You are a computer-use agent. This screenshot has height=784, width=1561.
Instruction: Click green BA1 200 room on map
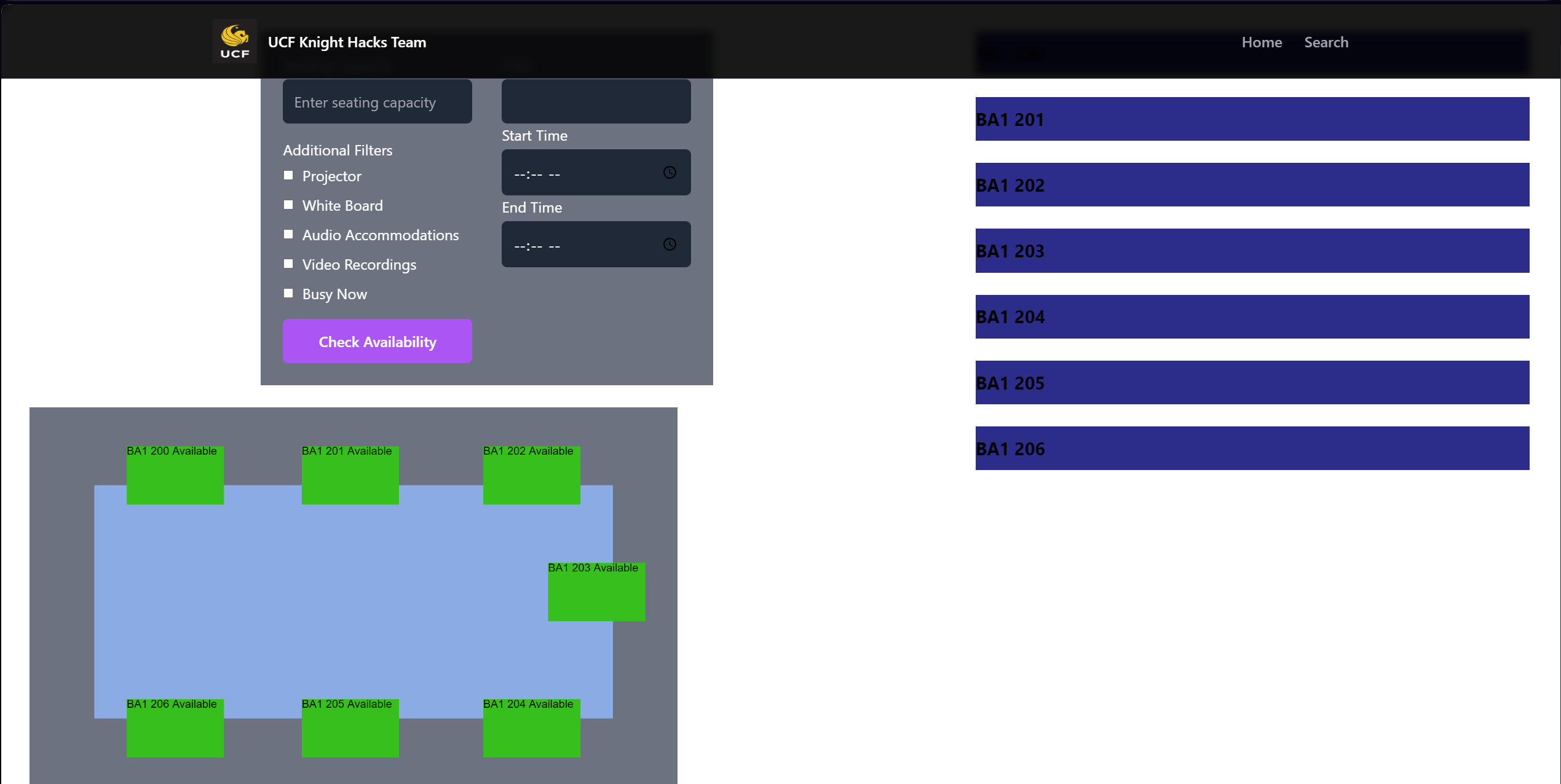pyautogui.click(x=175, y=476)
